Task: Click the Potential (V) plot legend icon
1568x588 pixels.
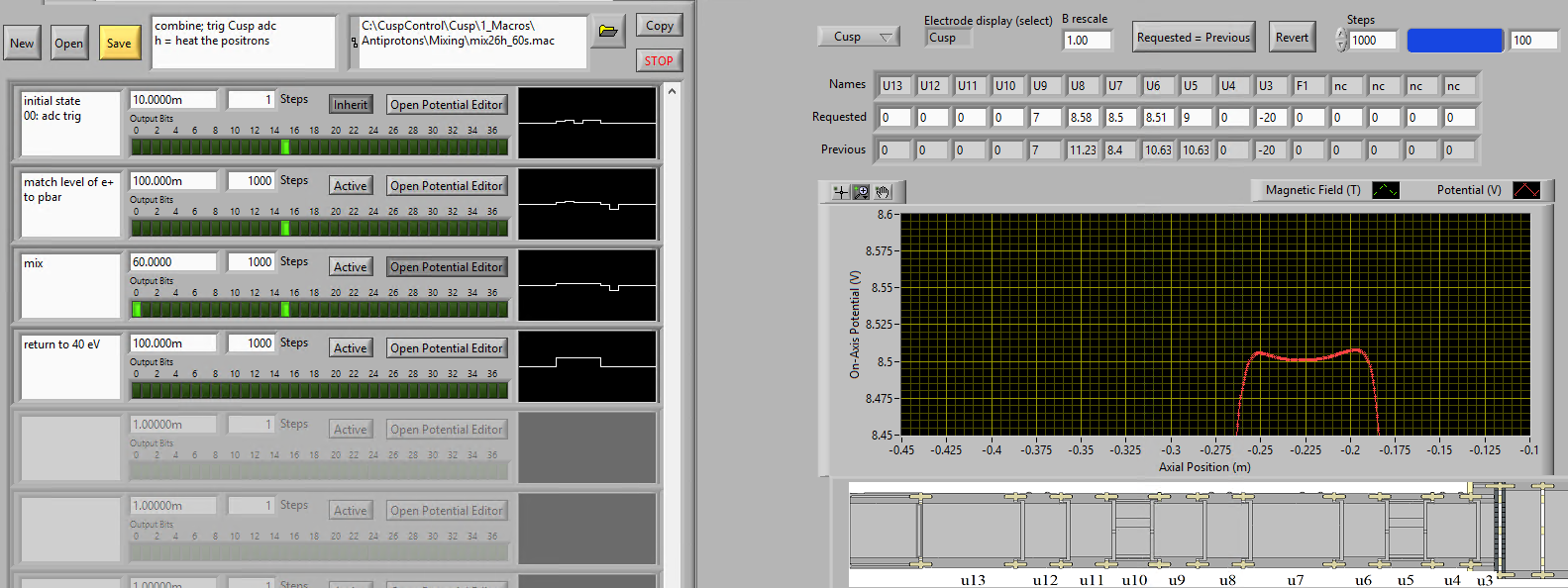Action: coord(1525,190)
